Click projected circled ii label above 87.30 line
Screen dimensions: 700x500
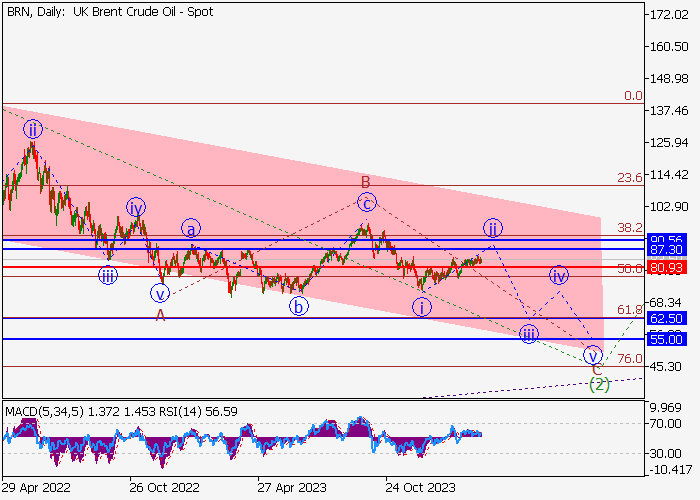(x=493, y=228)
